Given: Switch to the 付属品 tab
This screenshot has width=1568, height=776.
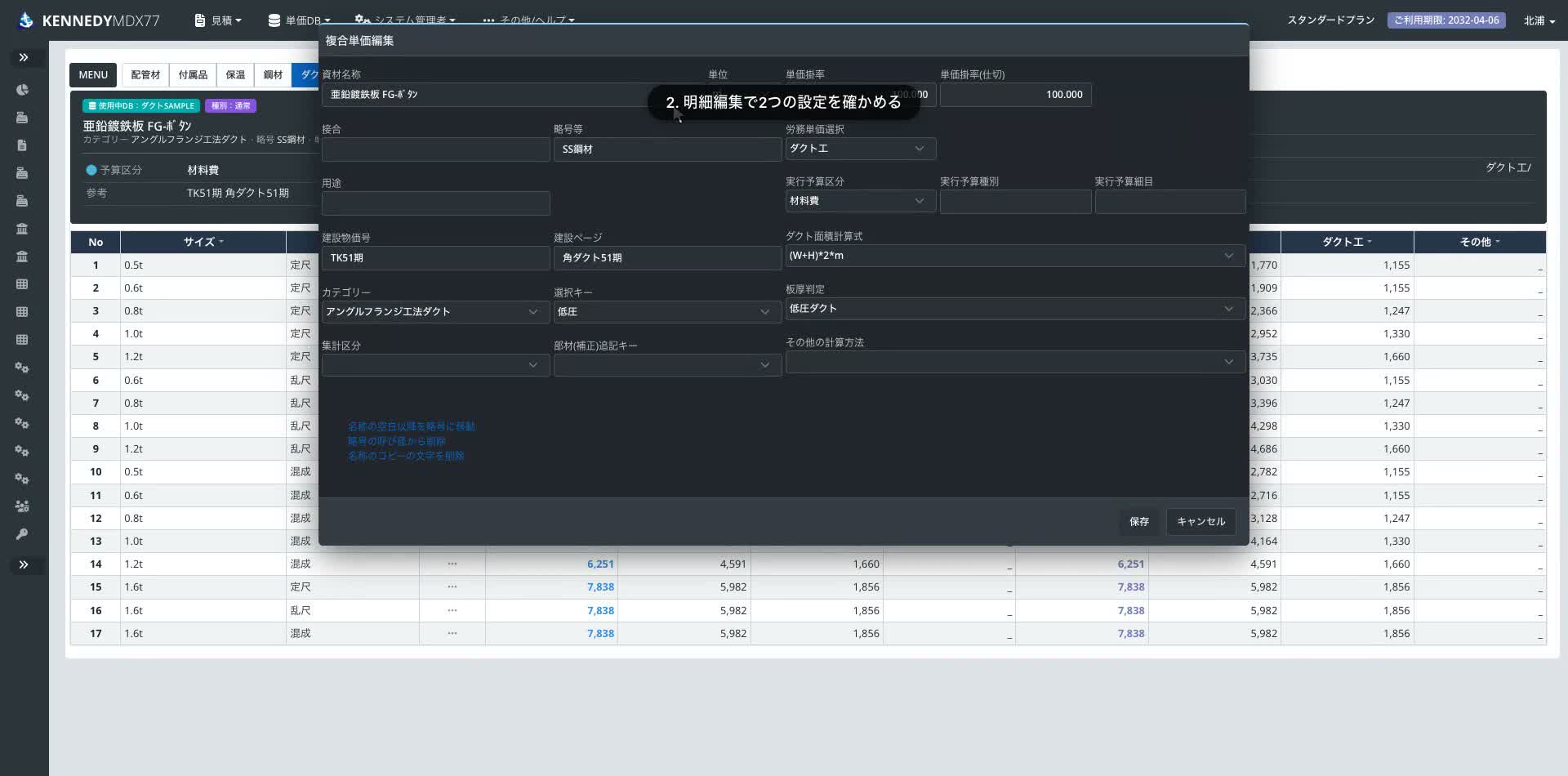Looking at the screenshot, I should 193,75.
